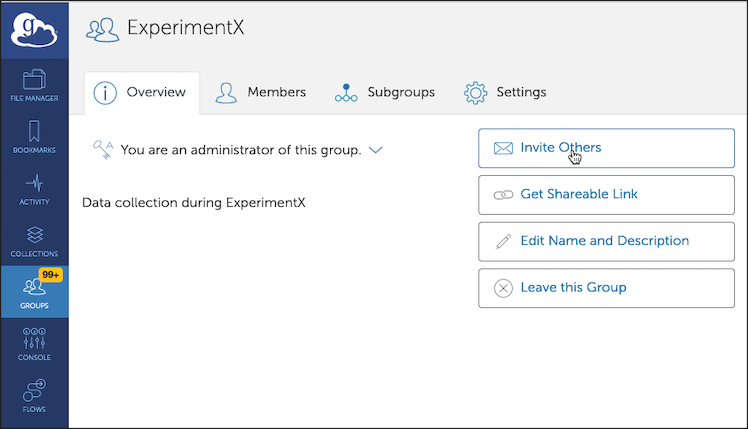Open Flows from the sidebar
Viewport: 748px width, 429px height.
(x=34, y=395)
